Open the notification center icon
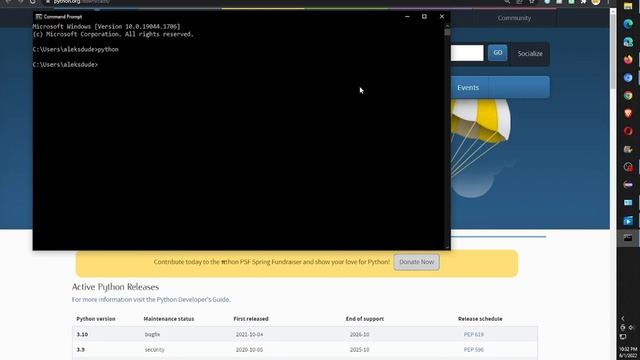640x360 pixels. tap(623, 337)
